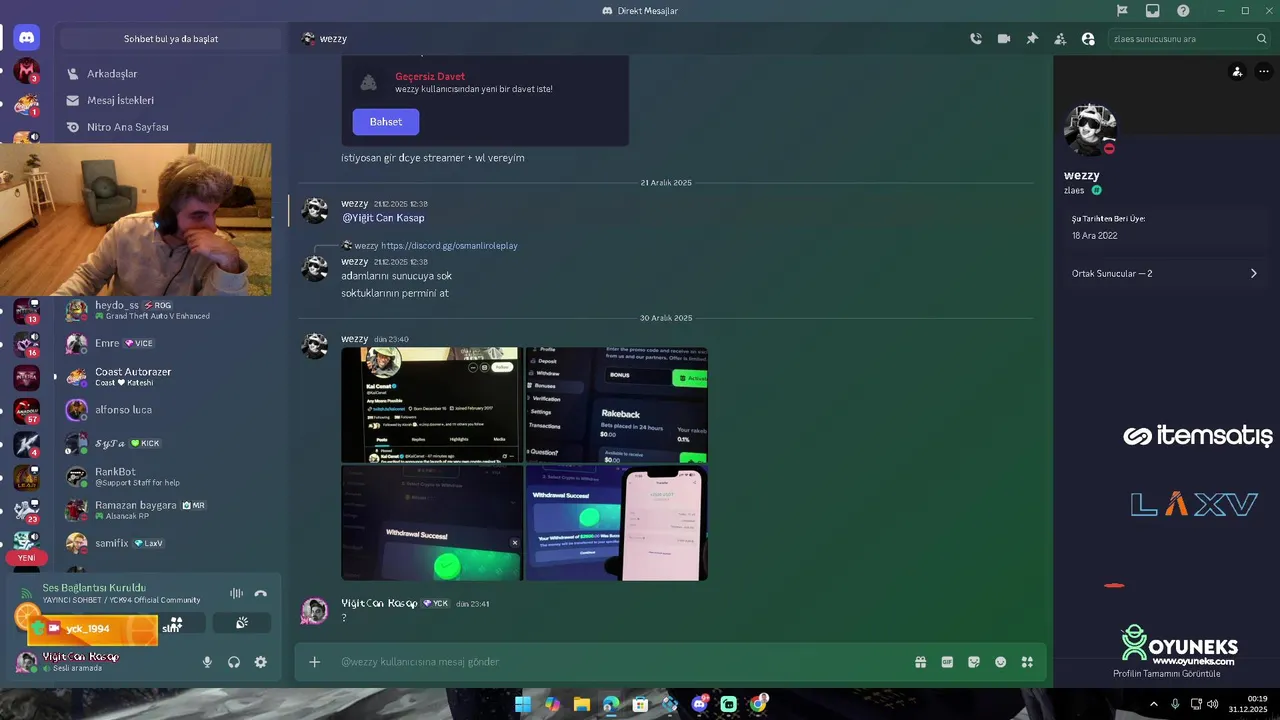Open Windows Start menu
Image resolution: width=1280 pixels, height=720 pixels.
pos(523,704)
